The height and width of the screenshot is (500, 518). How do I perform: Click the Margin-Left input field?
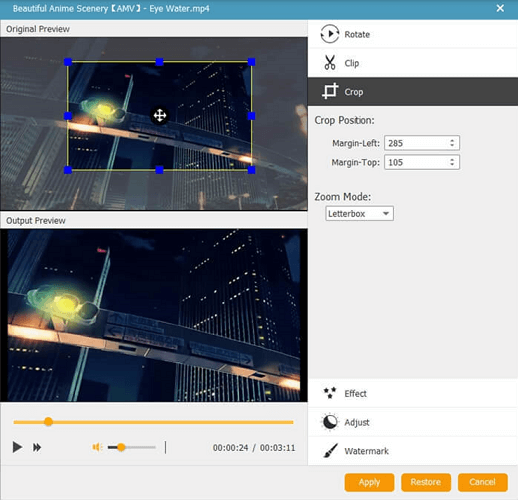(422, 143)
